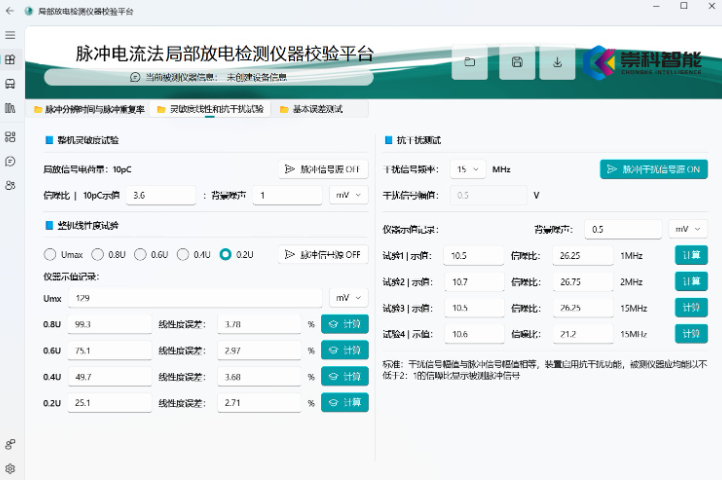Image resolution: width=722 pixels, height=480 pixels.
Task: Open the chat bubble sidebar icon
Action: (x=10, y=161)
